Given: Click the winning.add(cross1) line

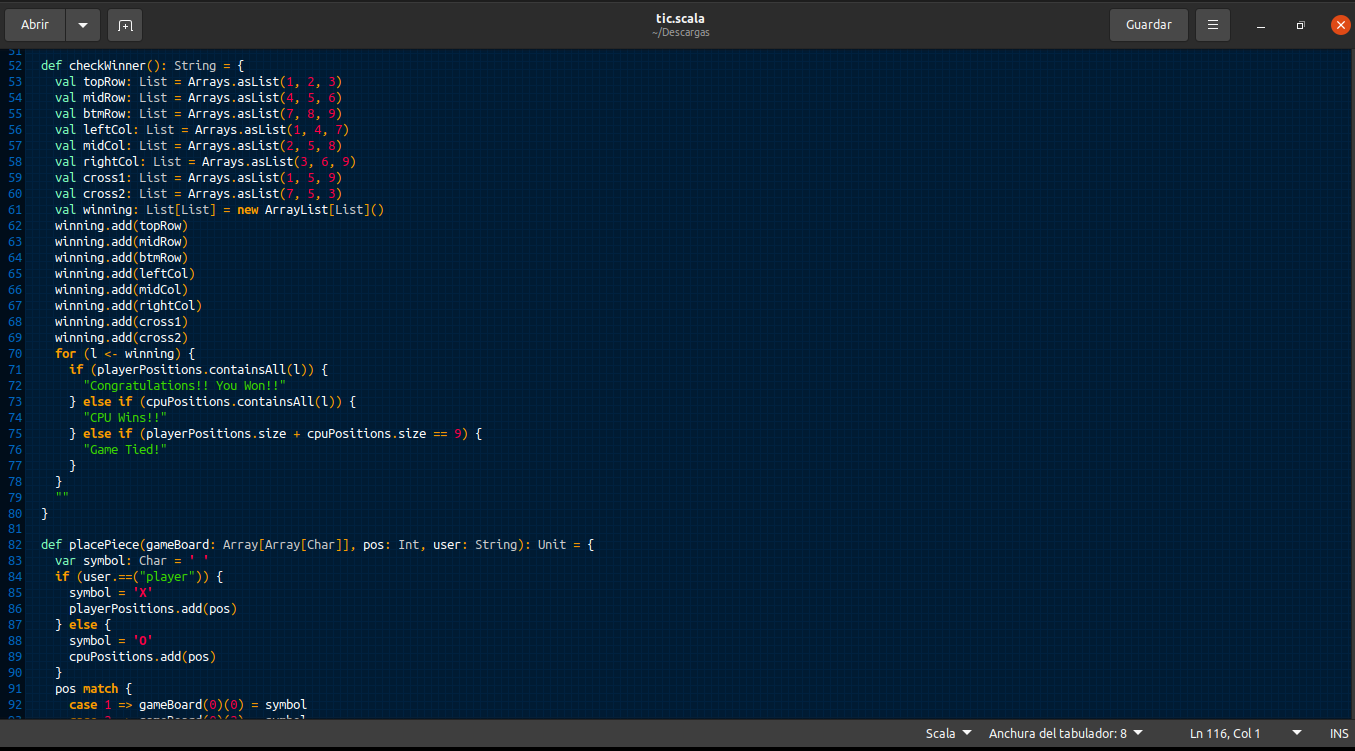Looking at the screenshot, I should click(x=122, y=322).
